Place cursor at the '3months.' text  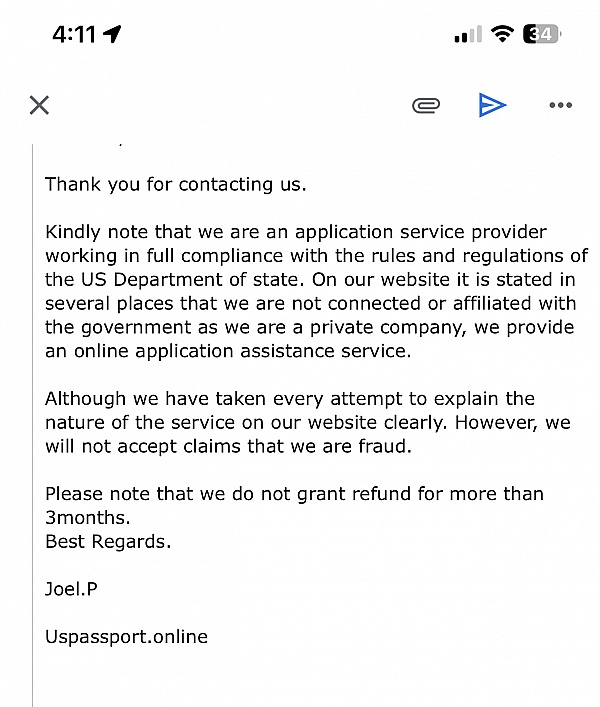point(87,518)
